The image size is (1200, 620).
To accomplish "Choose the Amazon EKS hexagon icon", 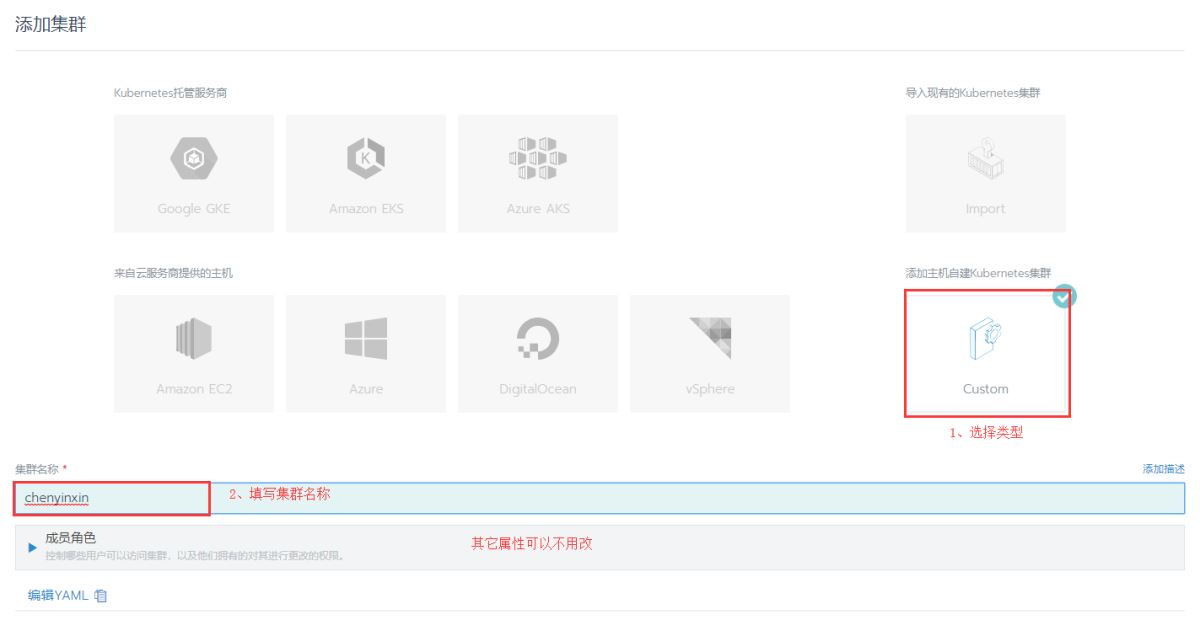I will pyautogui.click(x=366, y=159).
